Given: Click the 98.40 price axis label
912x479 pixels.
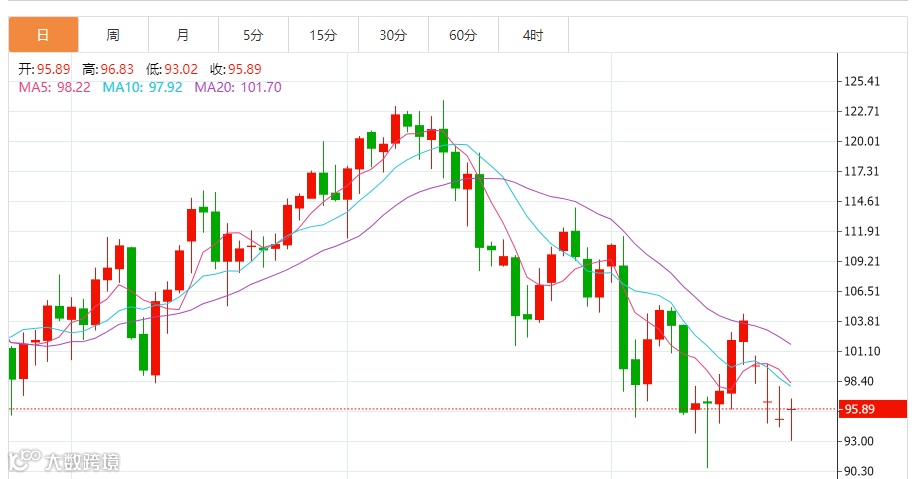Looking at the screenshot, I should tap(859, 381).
